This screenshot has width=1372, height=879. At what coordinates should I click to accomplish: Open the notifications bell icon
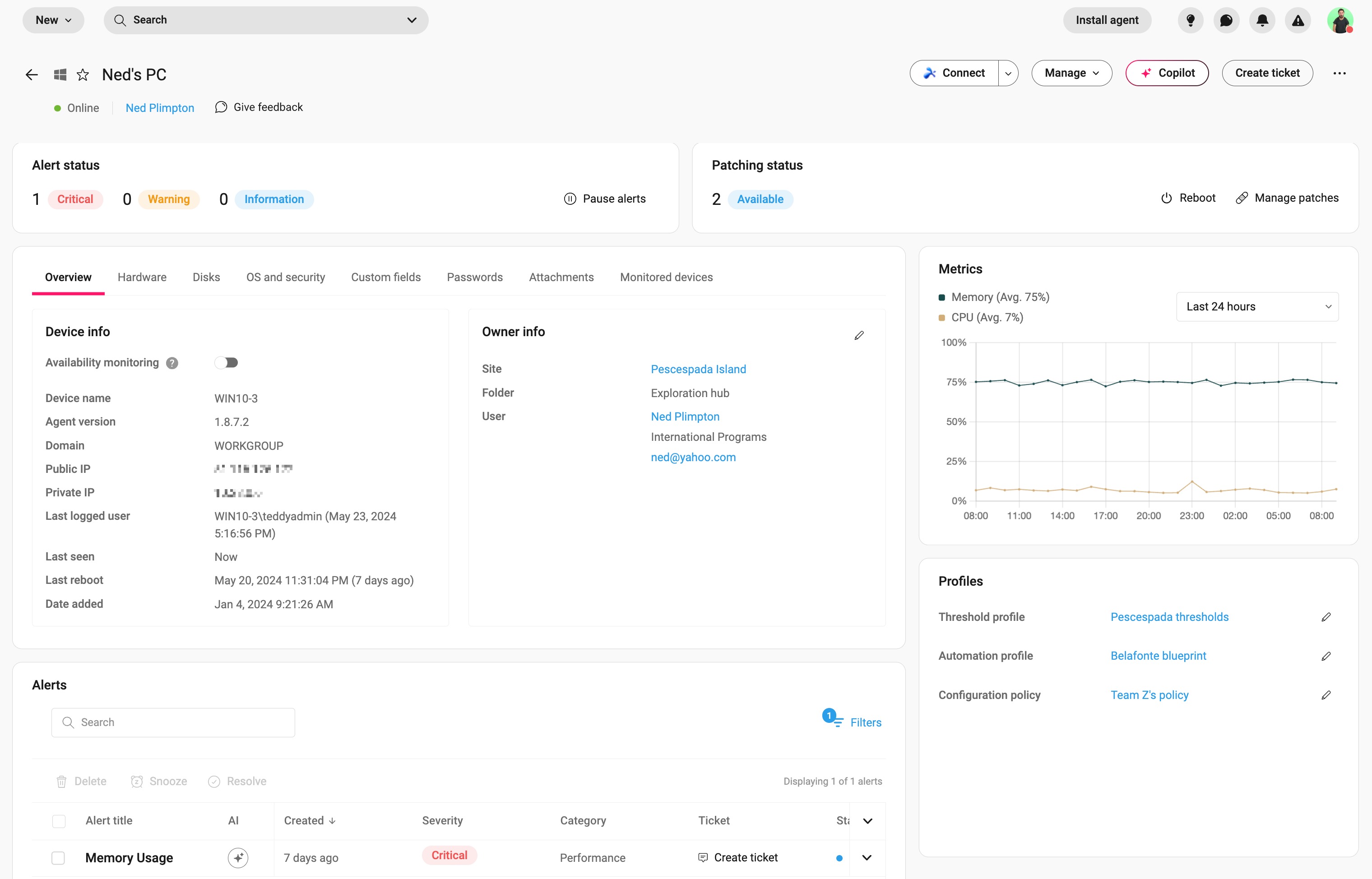coord(1262,21)
